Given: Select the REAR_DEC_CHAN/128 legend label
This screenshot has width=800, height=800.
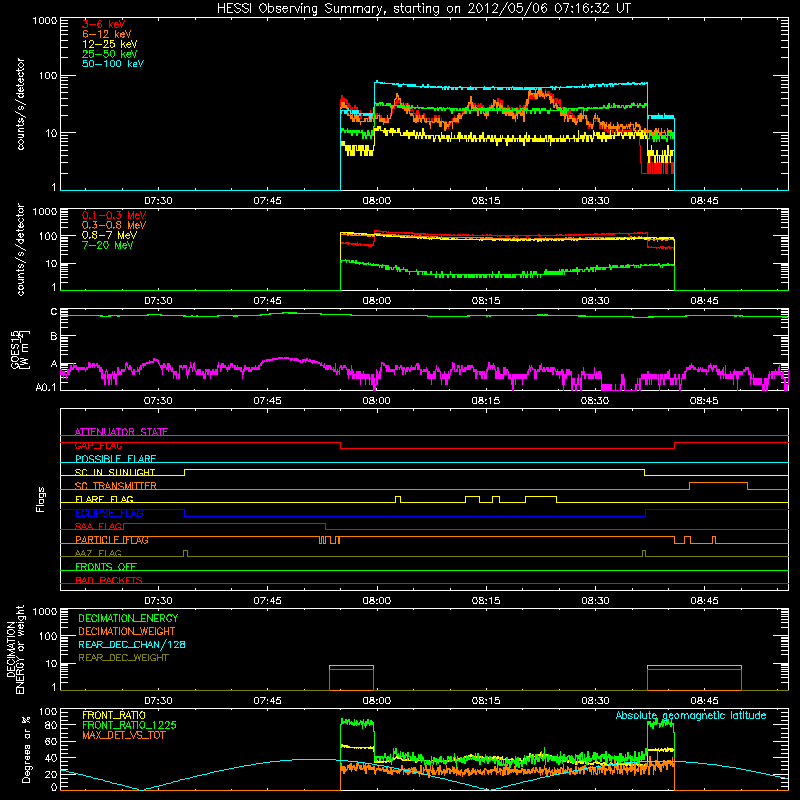Looking at the screenshot, I should (132, 644).
